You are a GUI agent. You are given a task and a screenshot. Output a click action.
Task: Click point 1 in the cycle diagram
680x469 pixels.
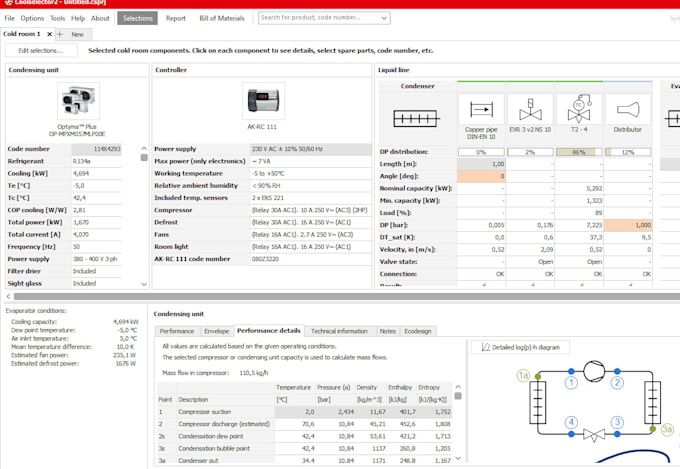click(571, 383)
